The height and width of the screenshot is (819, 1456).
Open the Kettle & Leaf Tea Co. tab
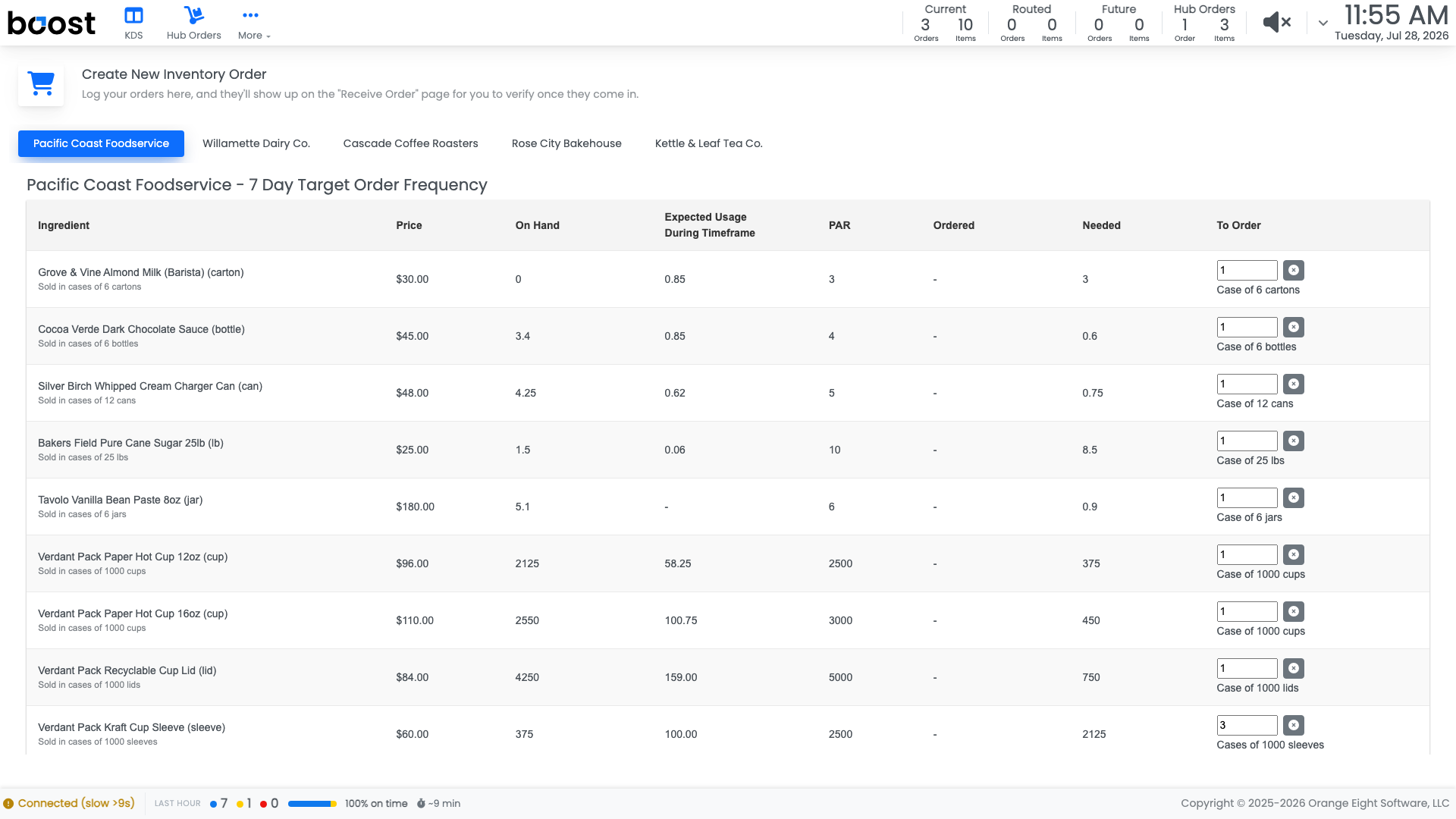point(708,143)
